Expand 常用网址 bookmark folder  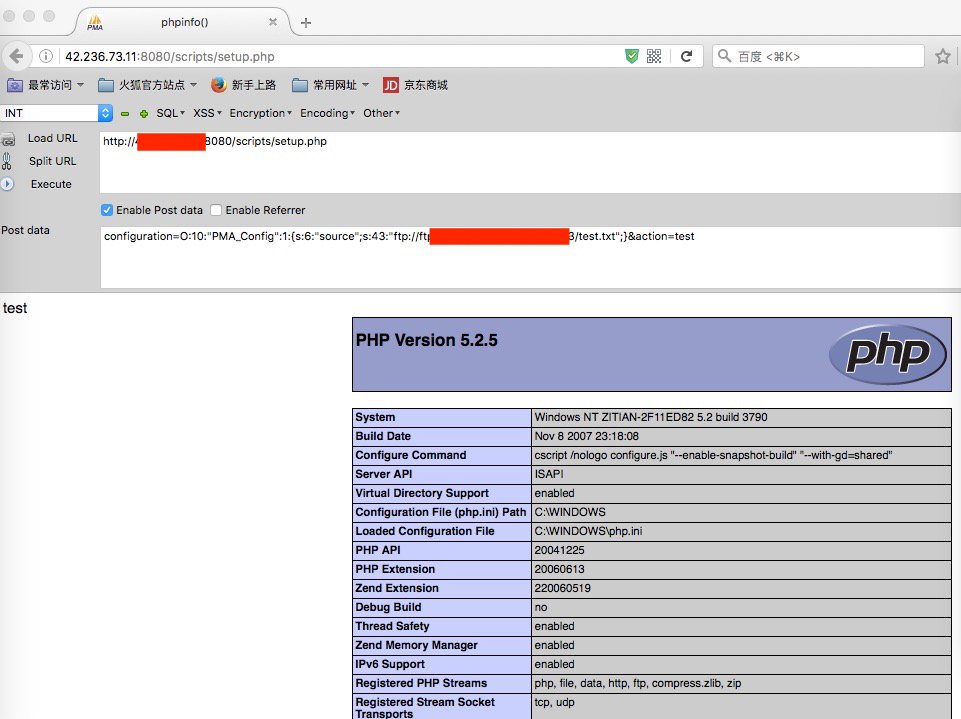tap(331, 85)
